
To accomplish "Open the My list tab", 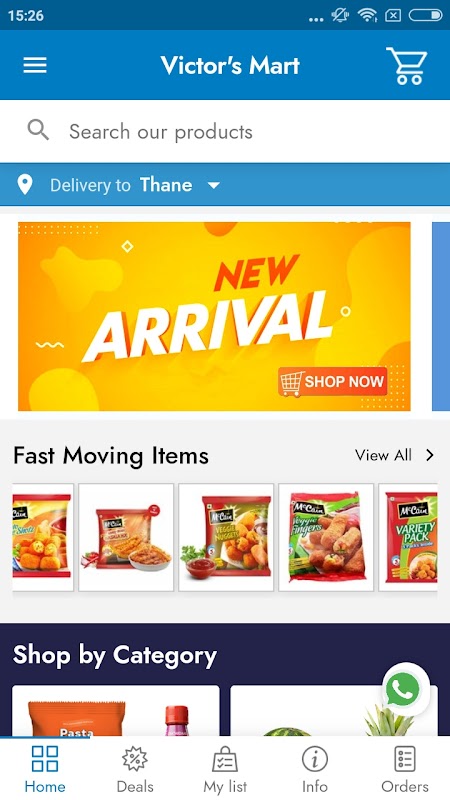I will click(225, 769).
